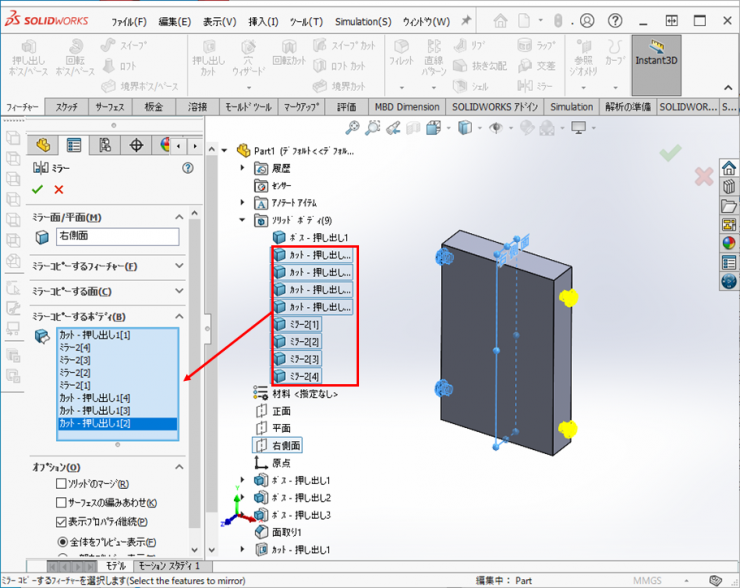The image size is (740, 588).
Task: Click the appearance color ball in right pane
Action: pos(728,243)
